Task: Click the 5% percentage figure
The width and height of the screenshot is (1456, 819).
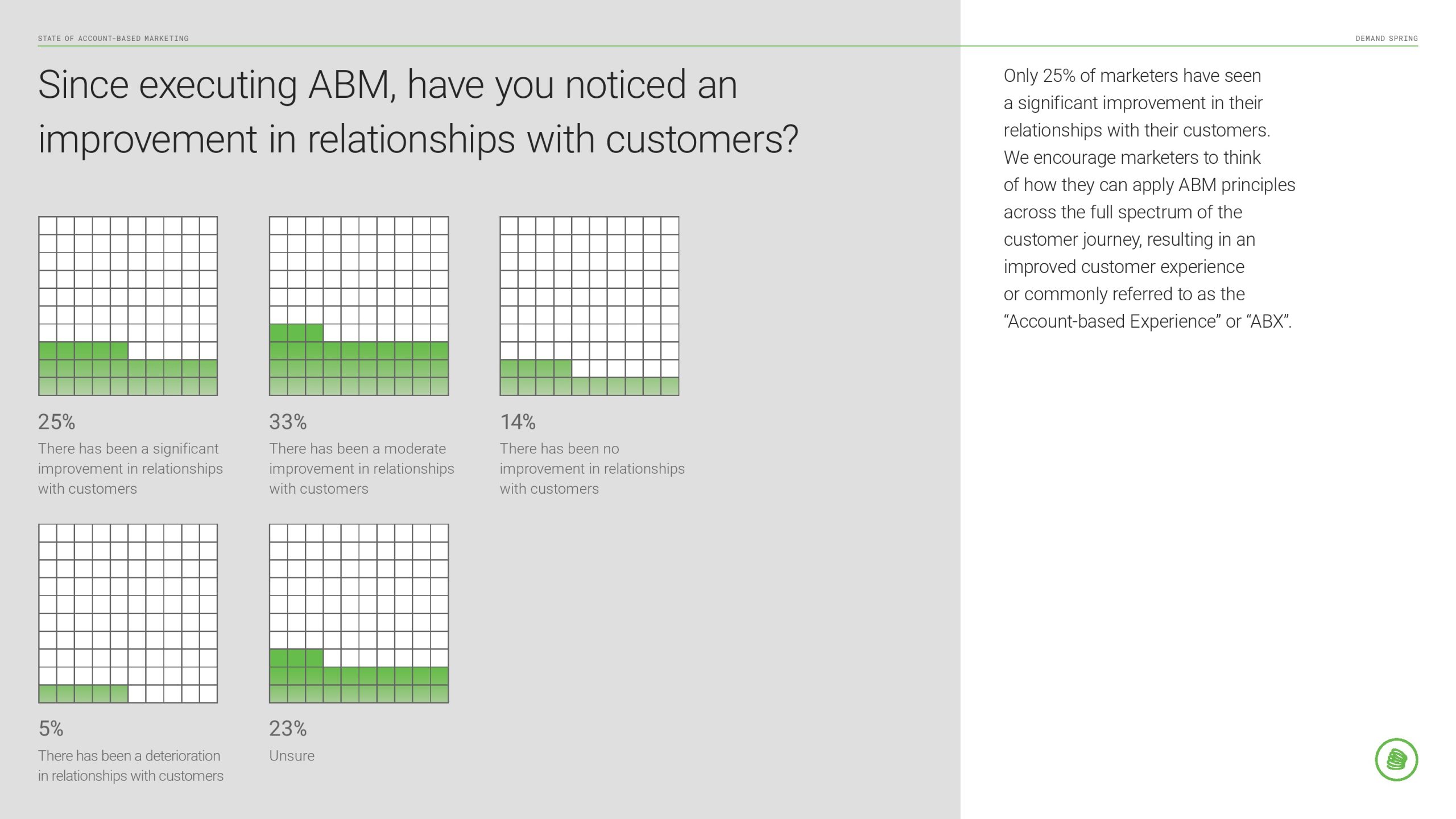Action: tap(51, 729)
